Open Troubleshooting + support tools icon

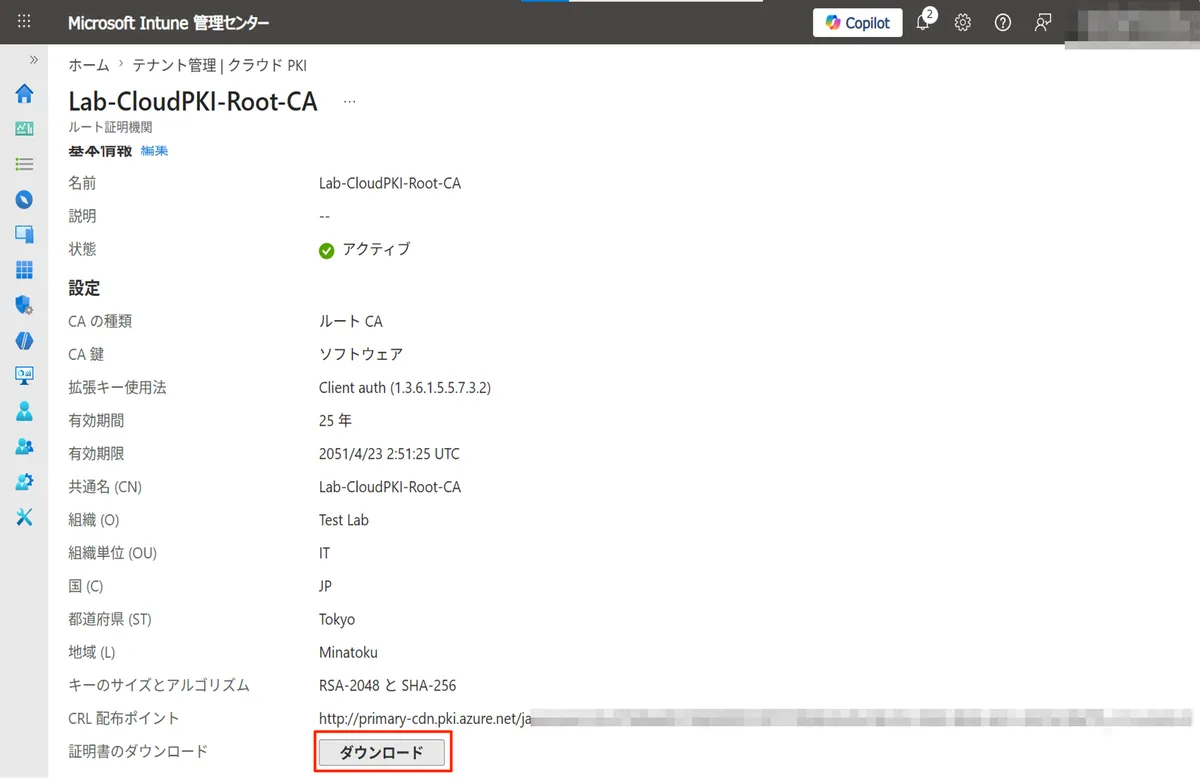pyautogui.click(x=24, y=517)
